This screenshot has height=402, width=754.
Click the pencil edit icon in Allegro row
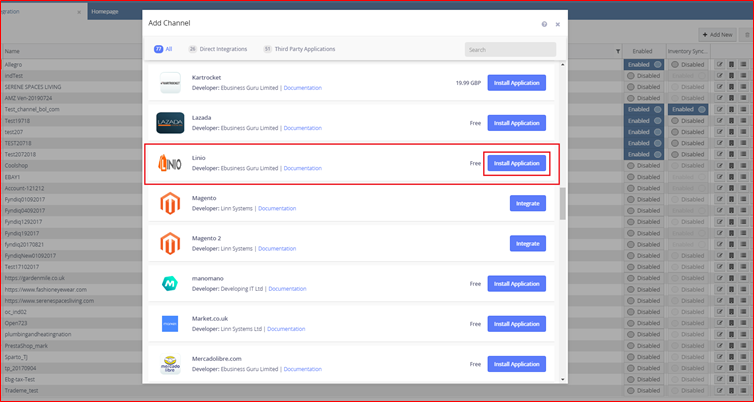720,64
